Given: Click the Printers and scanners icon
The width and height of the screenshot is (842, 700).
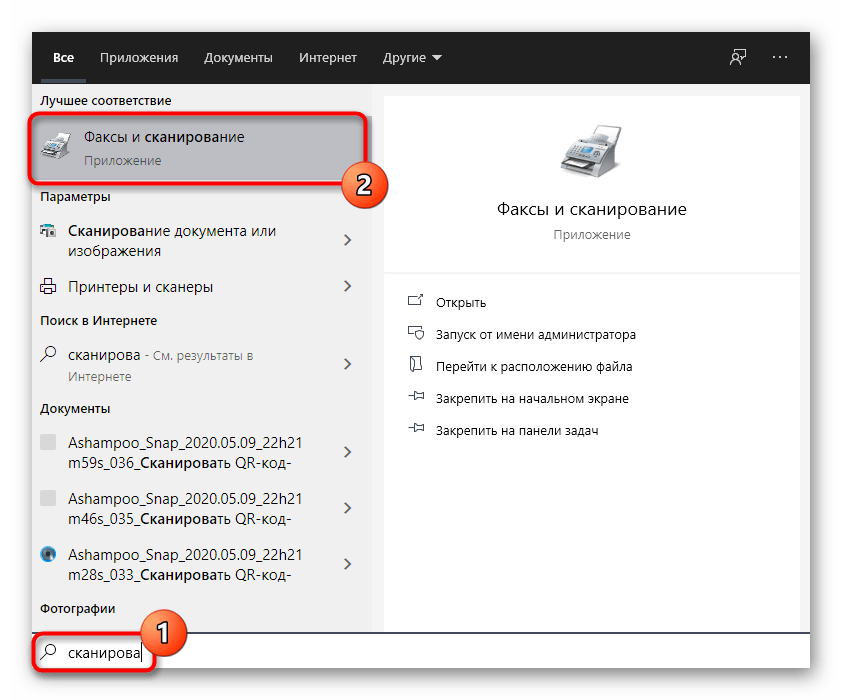Looking at the screenshot, I should pos(48,287).
